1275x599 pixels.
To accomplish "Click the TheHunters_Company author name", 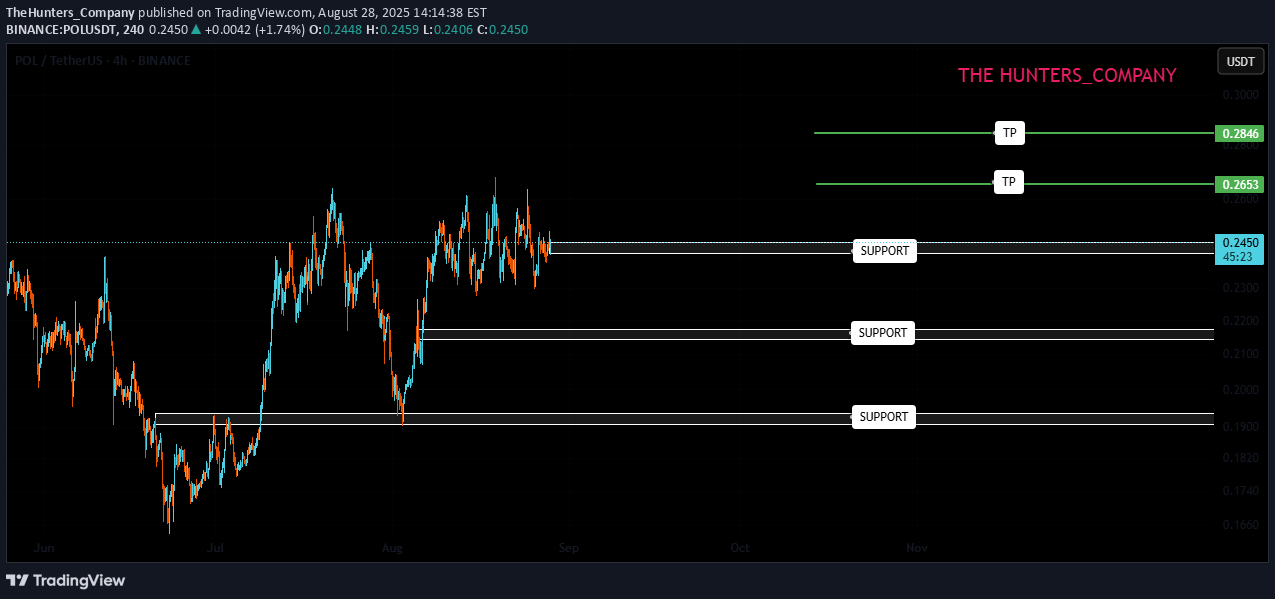I will (71, 13).
